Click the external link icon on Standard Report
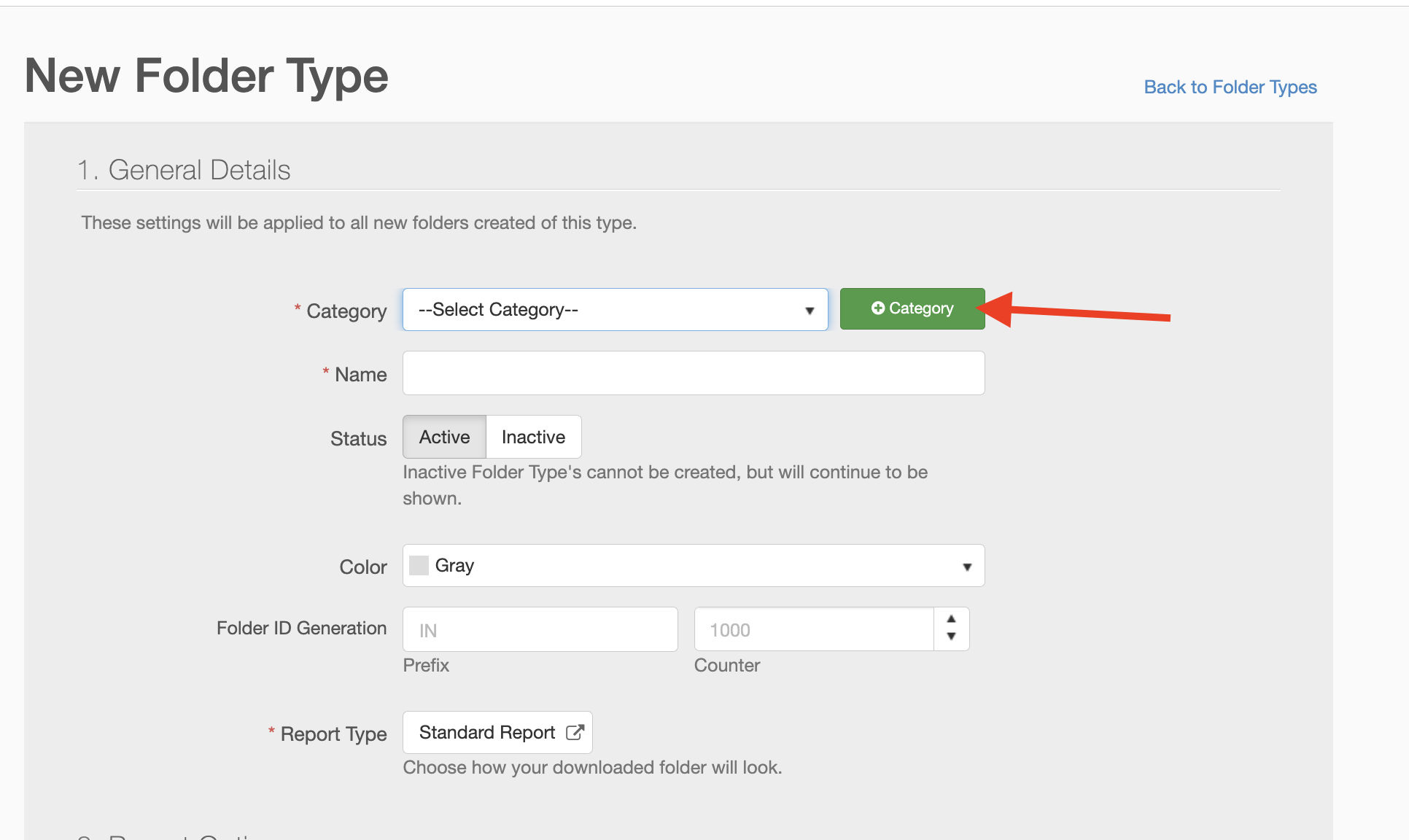The image size is (1409, 840). click(575, 732)
